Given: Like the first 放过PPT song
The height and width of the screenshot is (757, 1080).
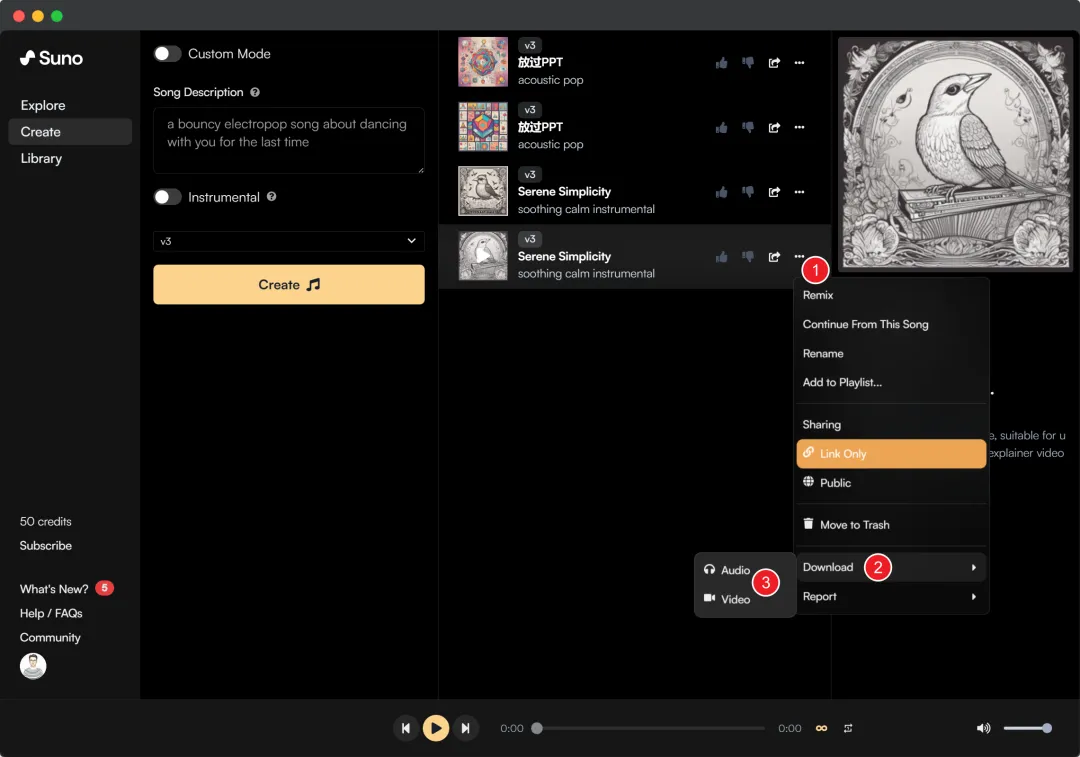Looking at the screenshot, I should (721, 63).
